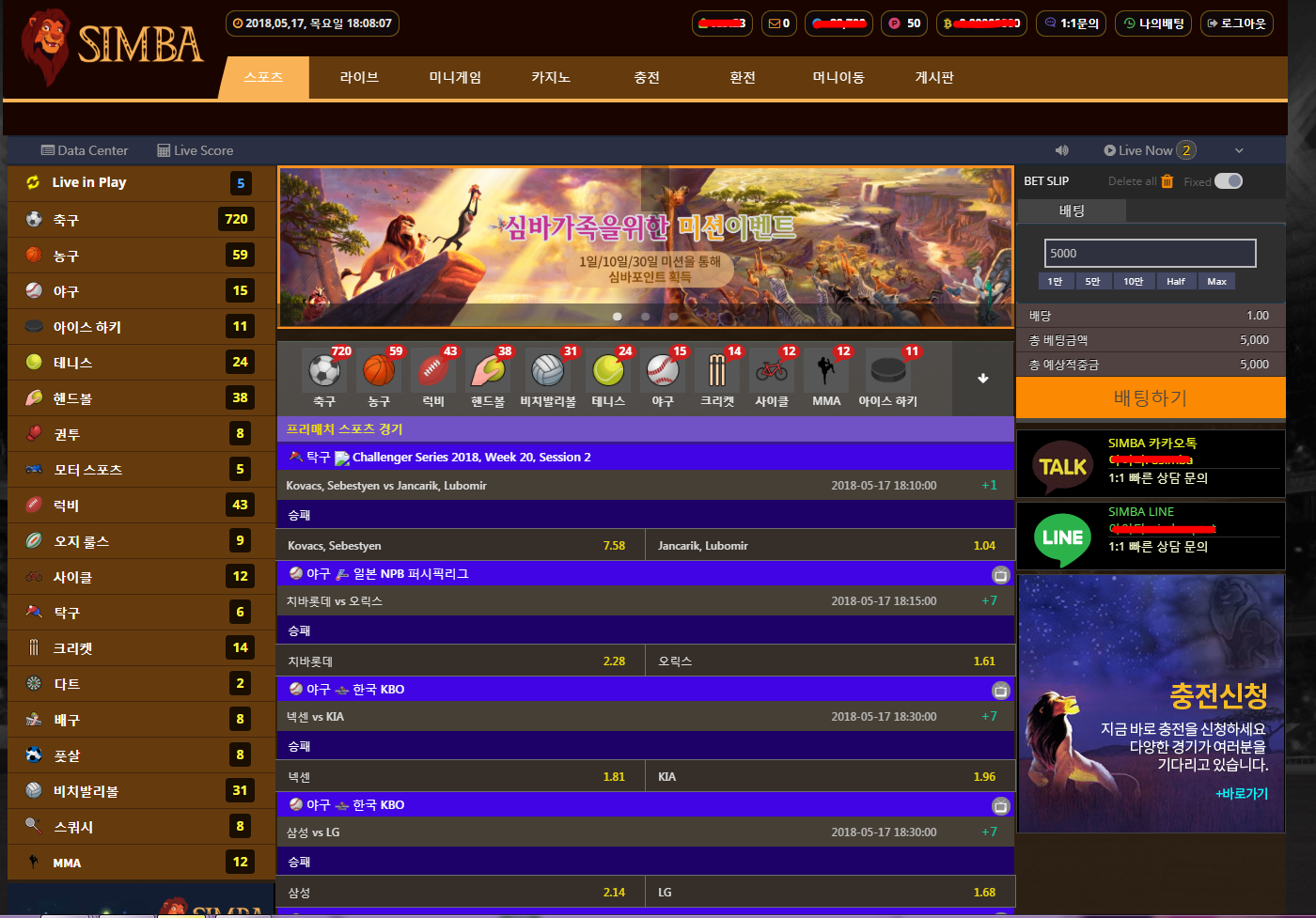Open the messages envelope icon in header

tap(774, 23)
